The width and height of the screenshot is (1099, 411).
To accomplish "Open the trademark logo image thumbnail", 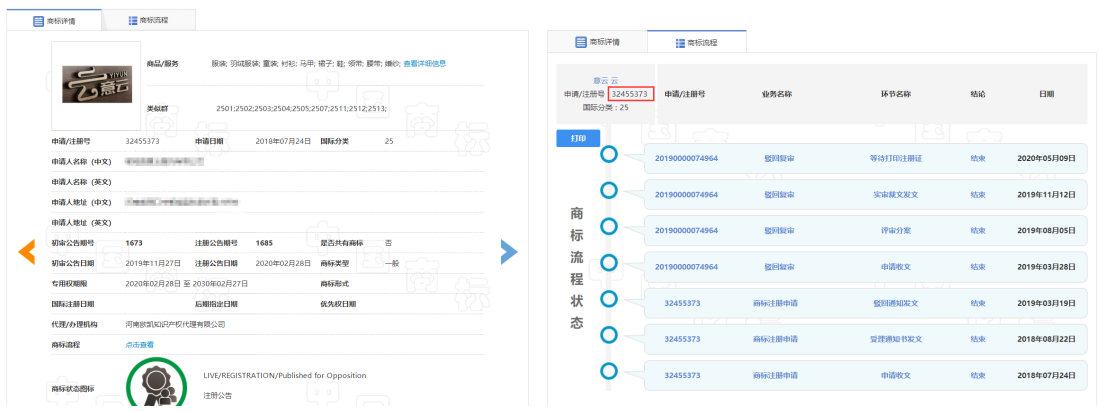I will point(96,79).
